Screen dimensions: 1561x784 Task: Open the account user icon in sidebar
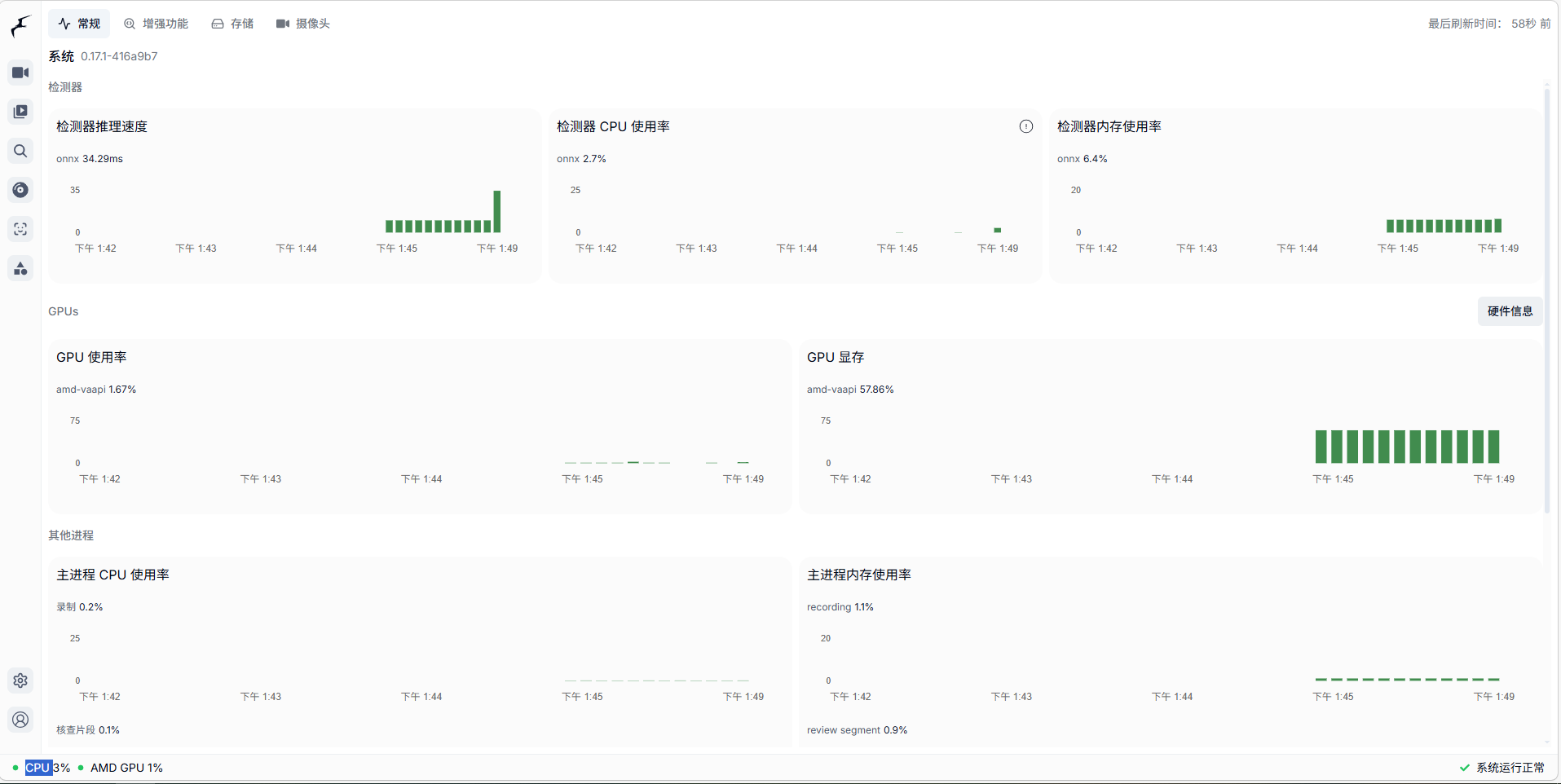pyautogui.click(x=20, y=720)
